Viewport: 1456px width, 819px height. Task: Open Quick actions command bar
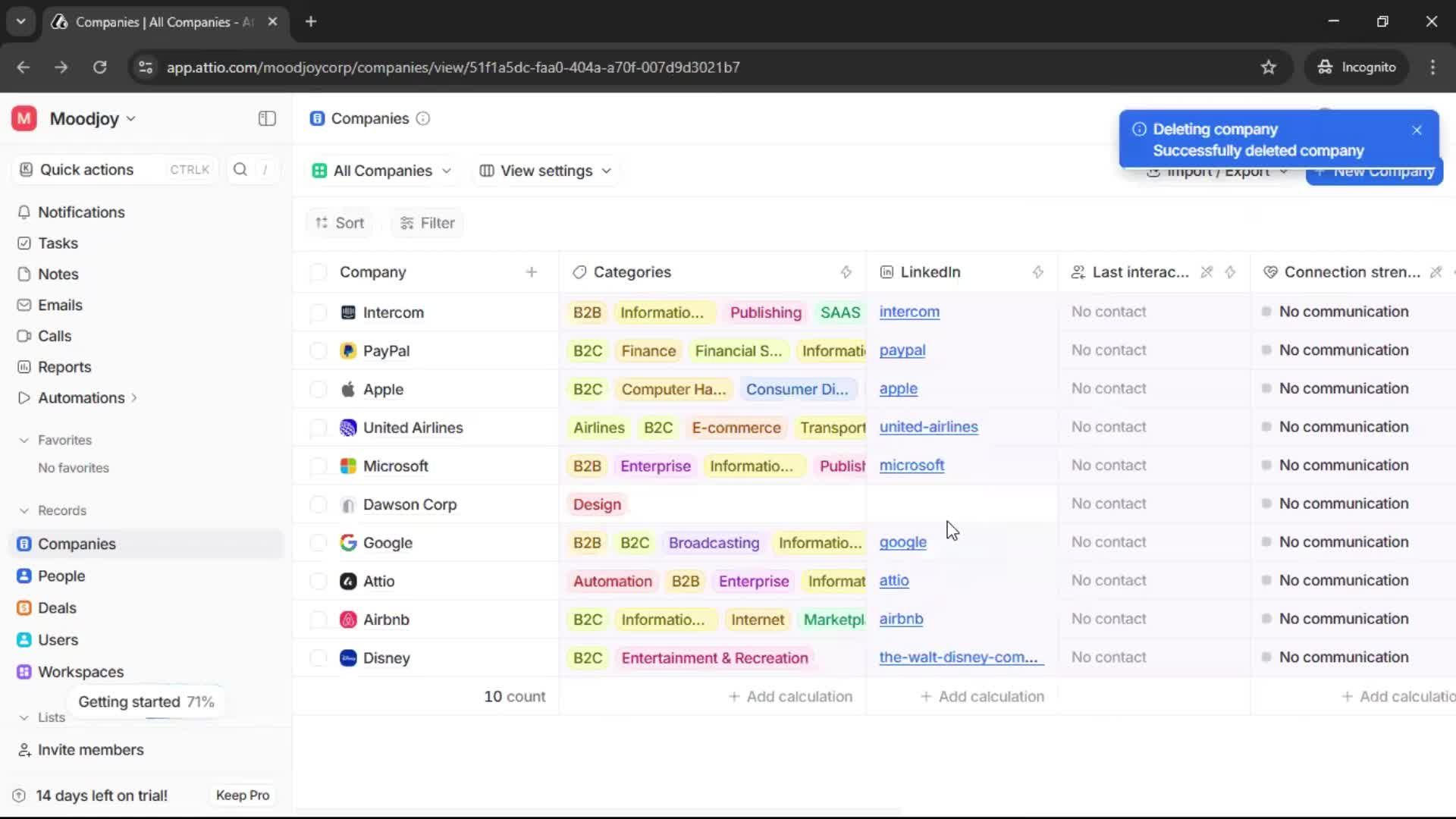pyautogui.click(x=115, y=170)
